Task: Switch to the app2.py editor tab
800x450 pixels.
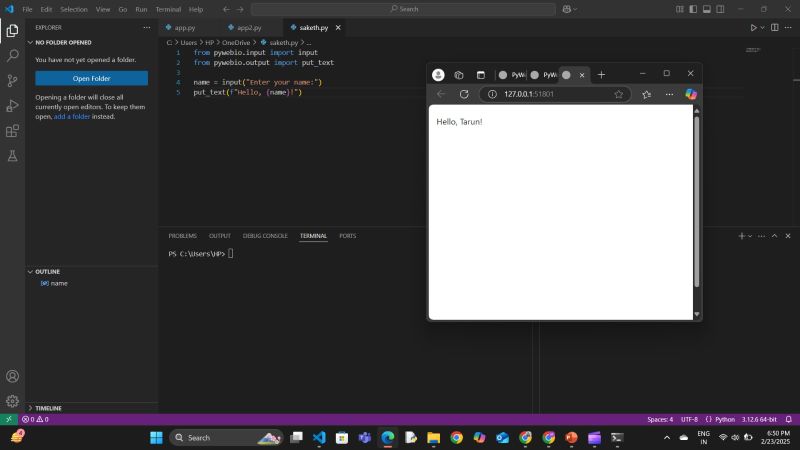Action: [249, 28]
